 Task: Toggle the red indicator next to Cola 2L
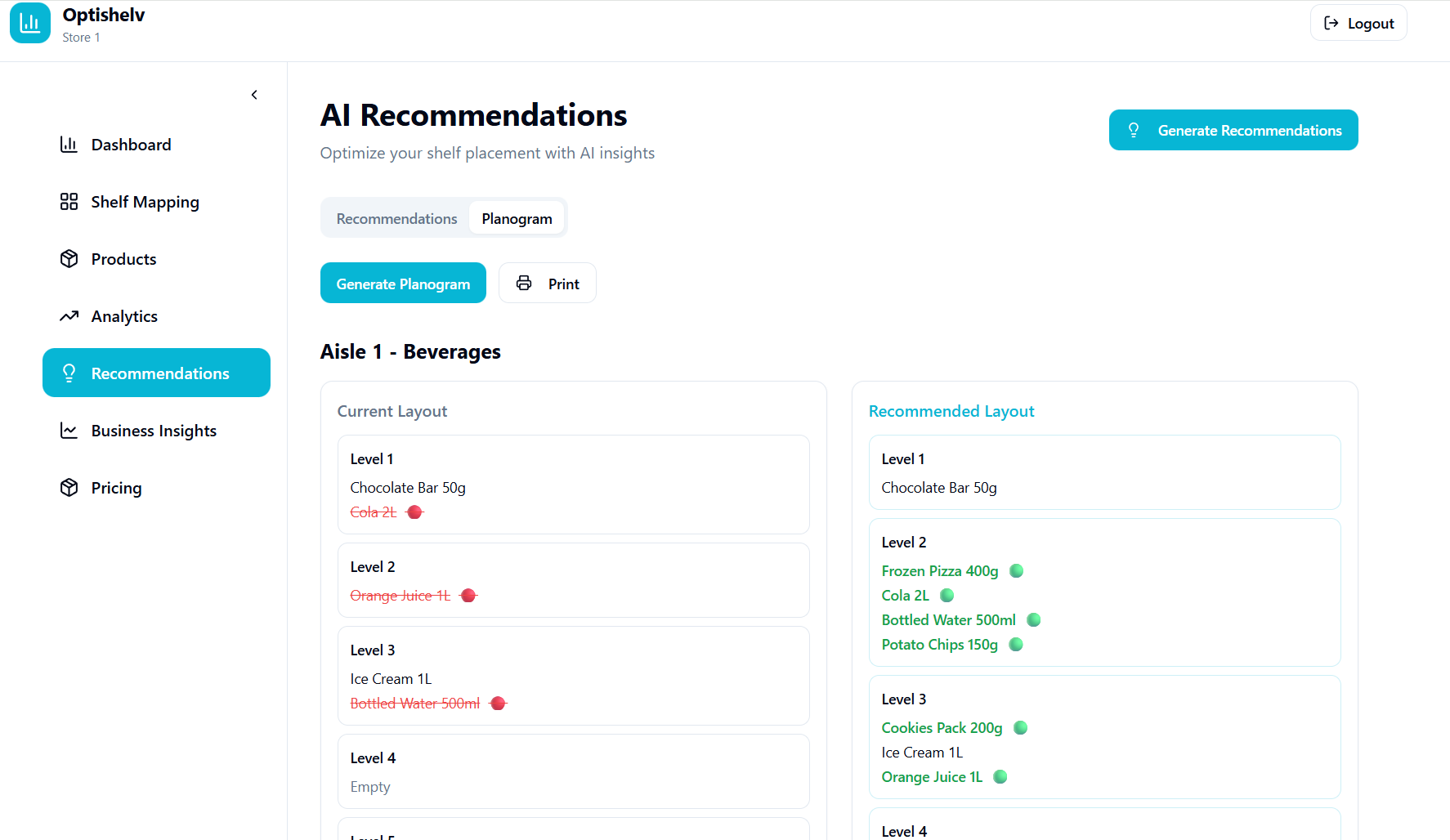(414, 512)
